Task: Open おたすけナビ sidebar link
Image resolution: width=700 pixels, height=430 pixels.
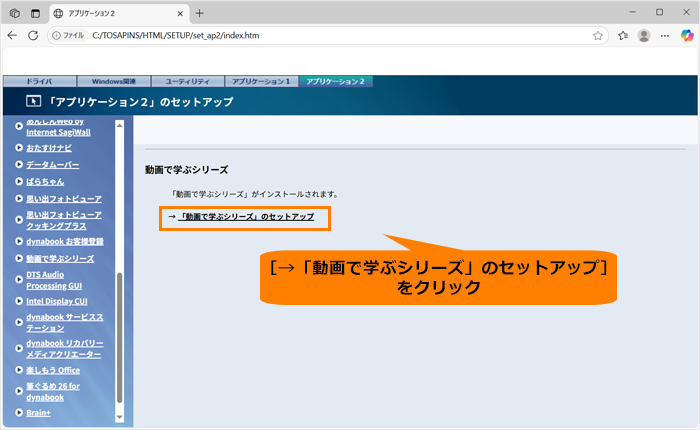Action: [x=49, y=148]
